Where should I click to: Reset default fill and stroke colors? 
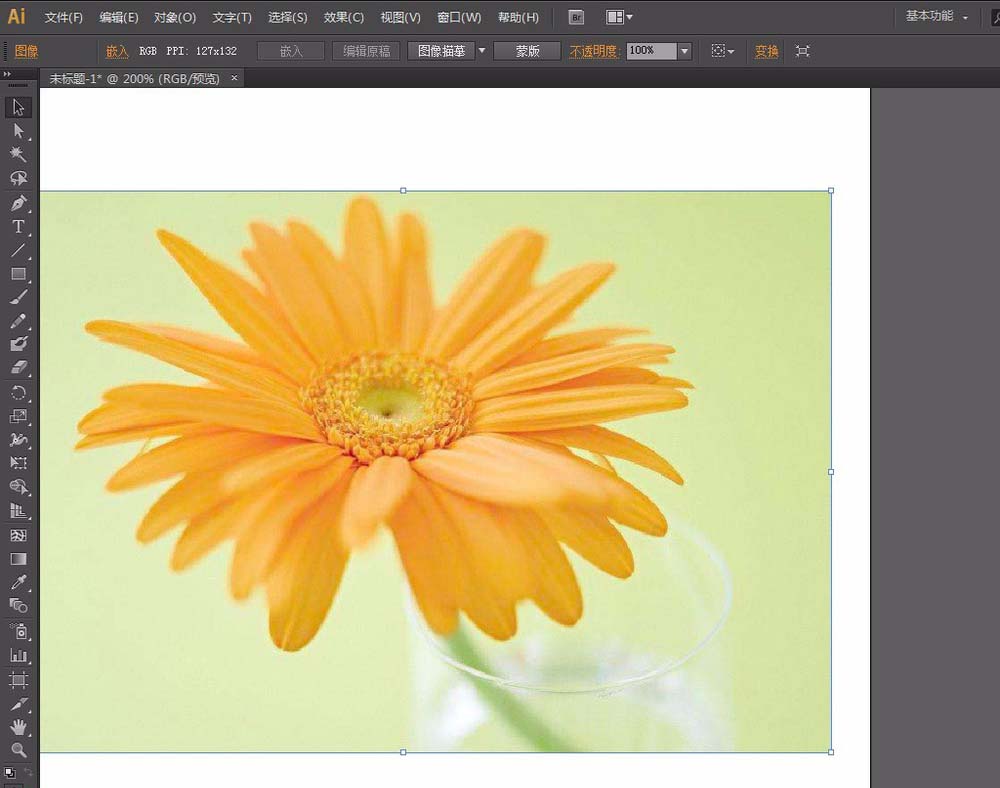(x=10, y=773)
